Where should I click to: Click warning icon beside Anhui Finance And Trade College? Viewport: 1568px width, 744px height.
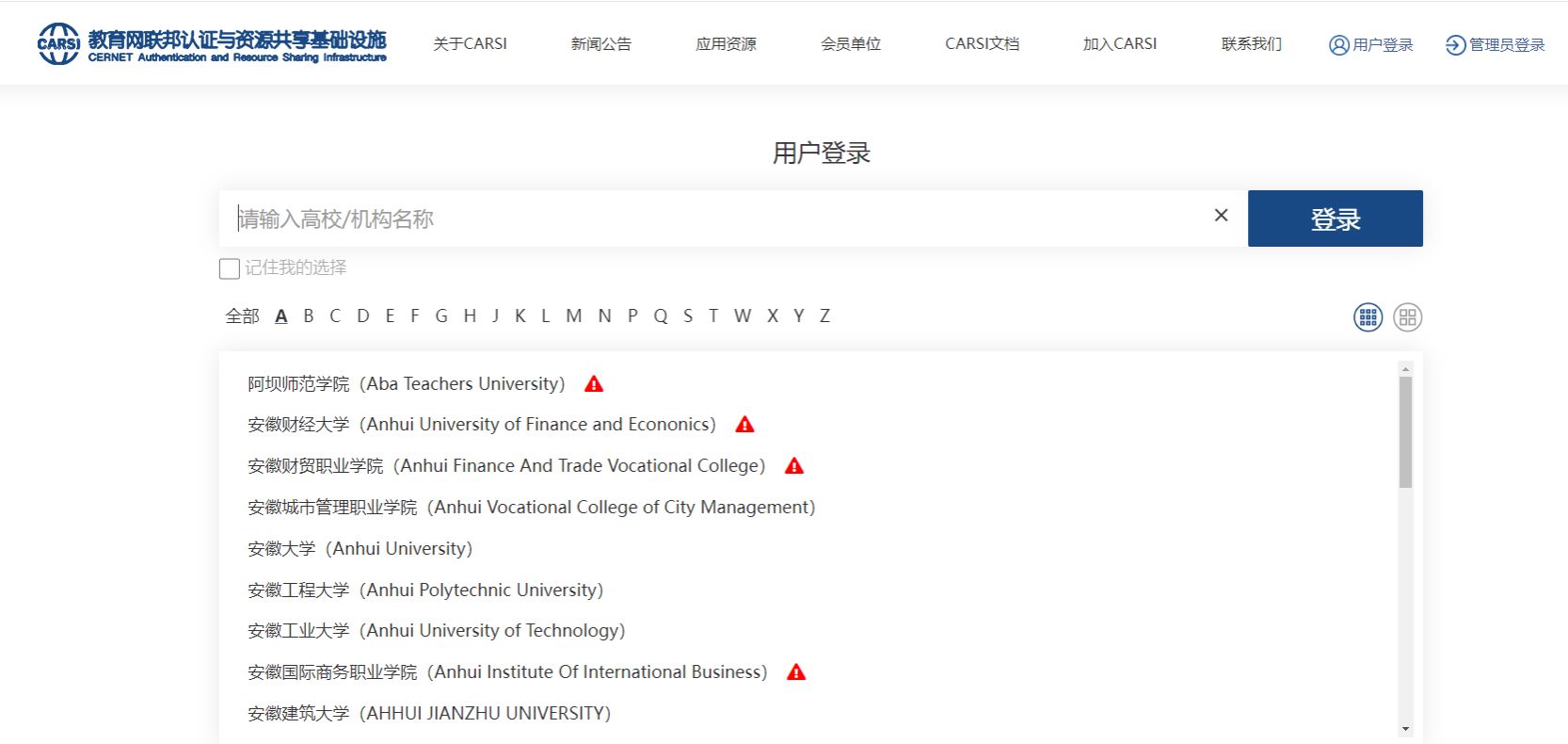(x=794, y=466)
